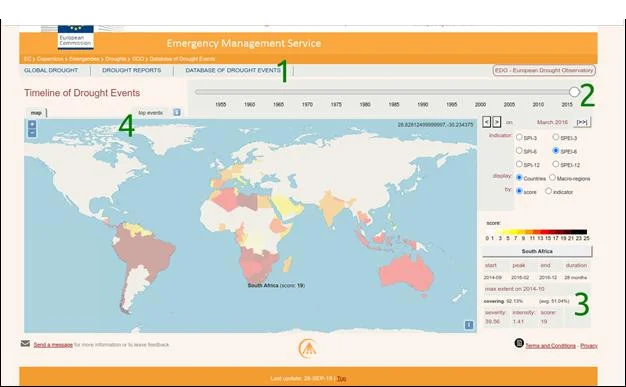
Task: Select the SPI-6 indicator
Action: tap(519, 151)
